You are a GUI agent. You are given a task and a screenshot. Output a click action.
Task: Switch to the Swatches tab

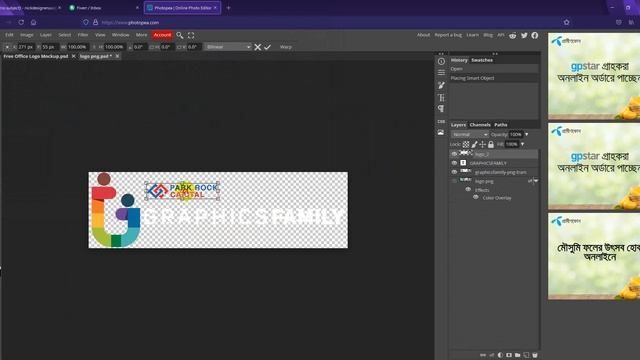(x=482, y=60)
